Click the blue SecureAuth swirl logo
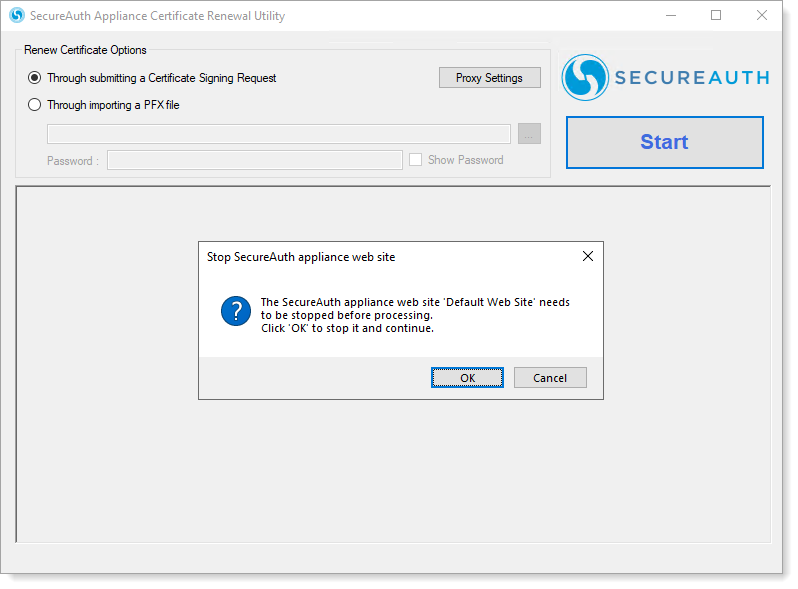 pyautogui.click(x=585, y=77)
